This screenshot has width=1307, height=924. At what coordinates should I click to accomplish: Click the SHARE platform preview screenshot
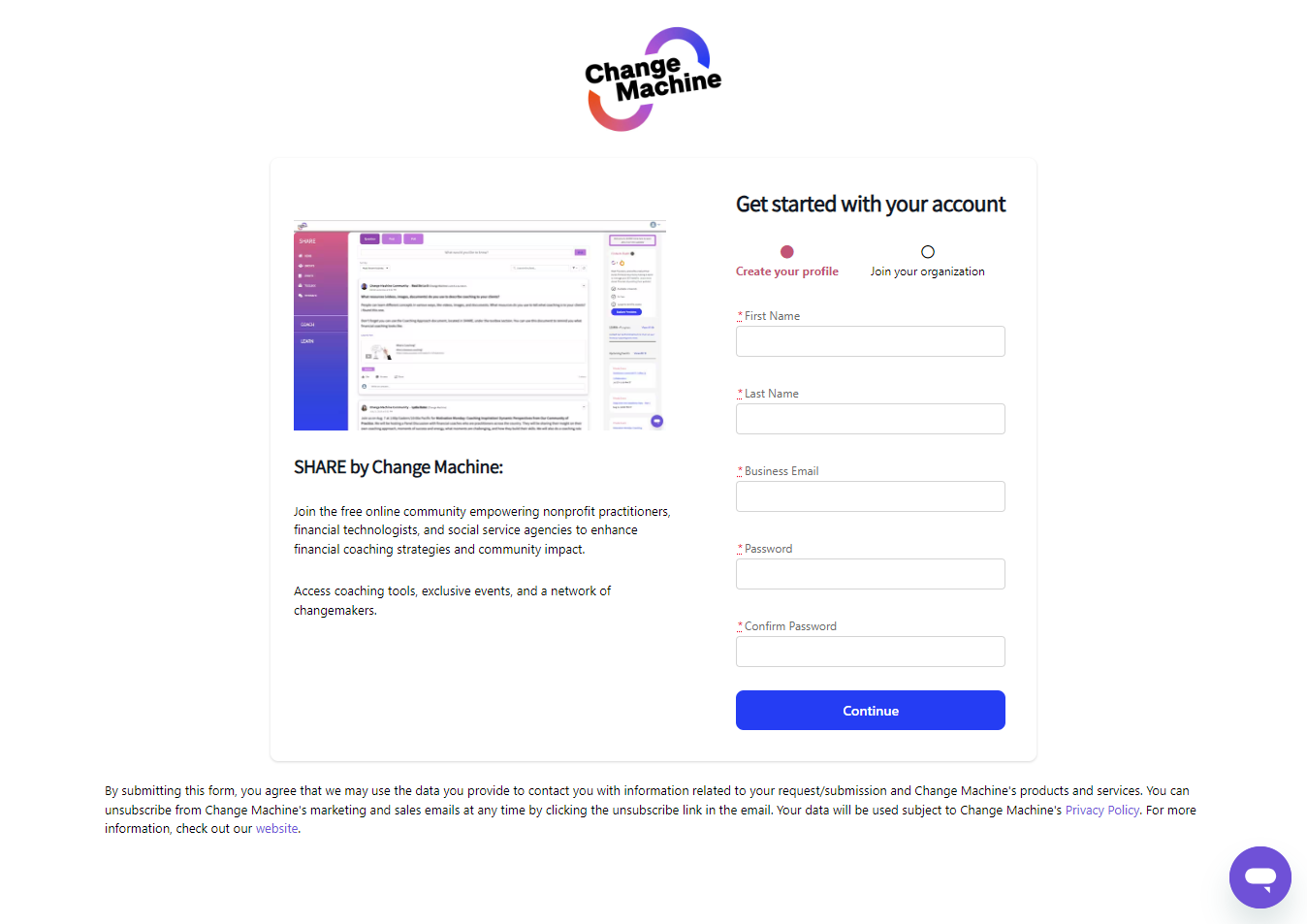[x=480, y=326]
